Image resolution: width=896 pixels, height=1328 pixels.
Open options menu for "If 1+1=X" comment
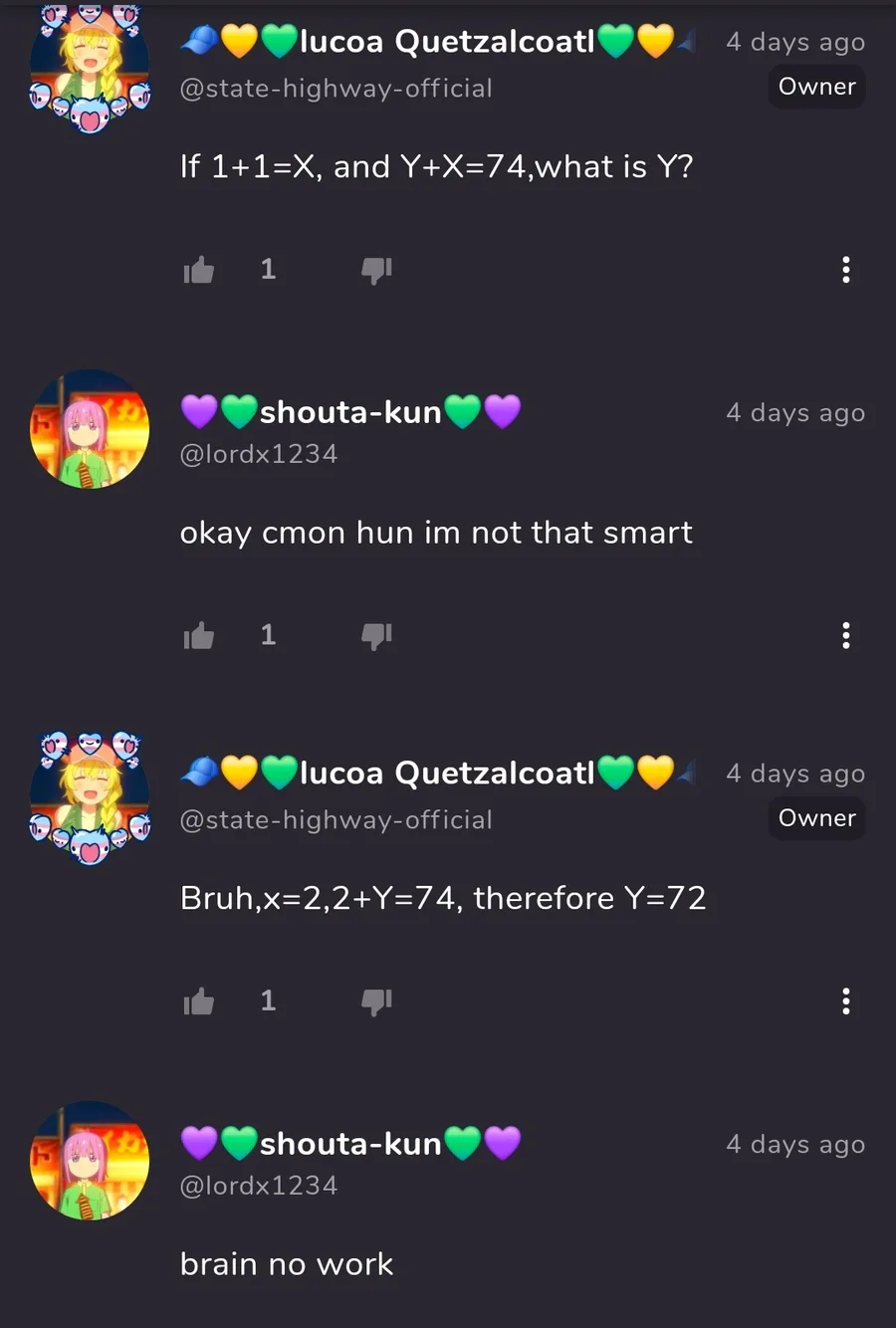(x=846, y=270)
